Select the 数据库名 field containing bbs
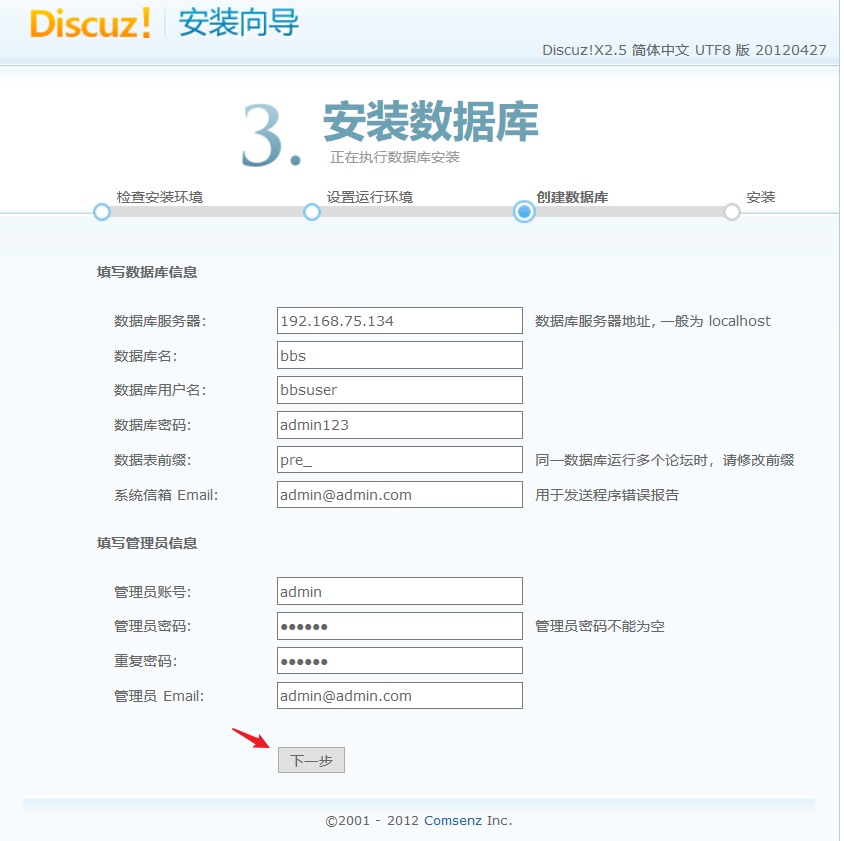Viewport: 844px width, 841px height. (x=399, y=355)
